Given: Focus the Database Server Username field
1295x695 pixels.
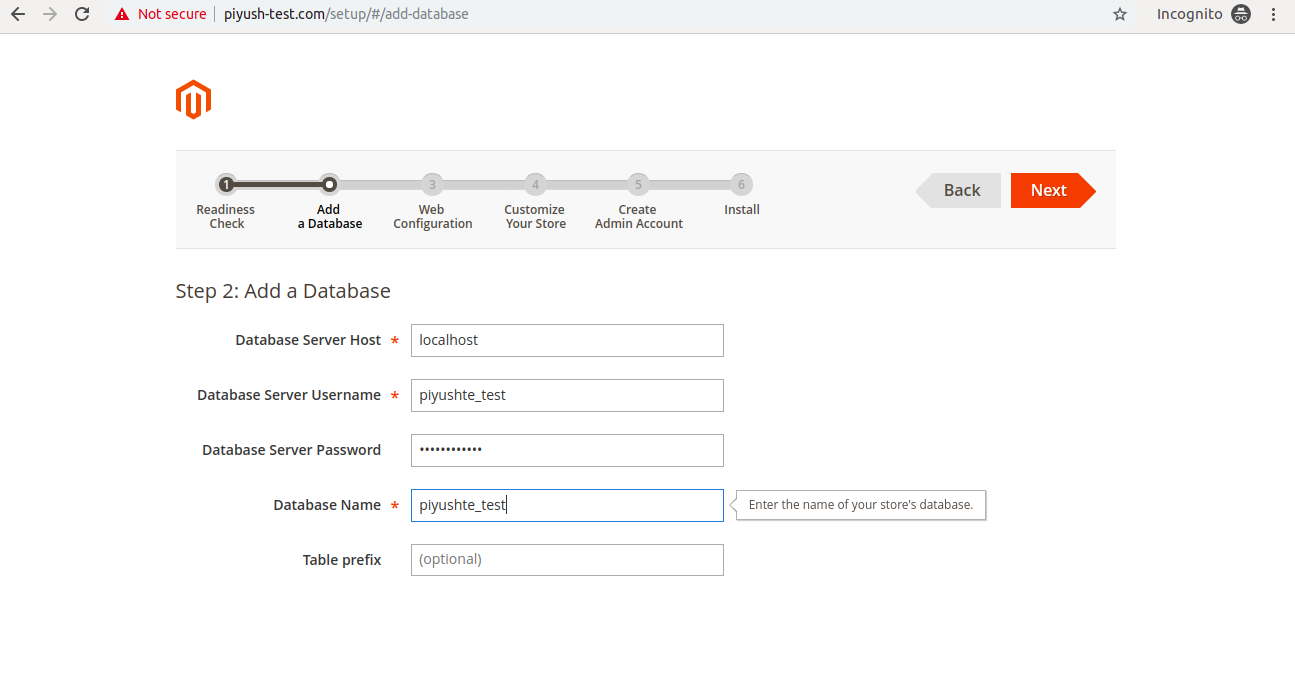Looking at the screenshot, I should [x=567, y=395].
